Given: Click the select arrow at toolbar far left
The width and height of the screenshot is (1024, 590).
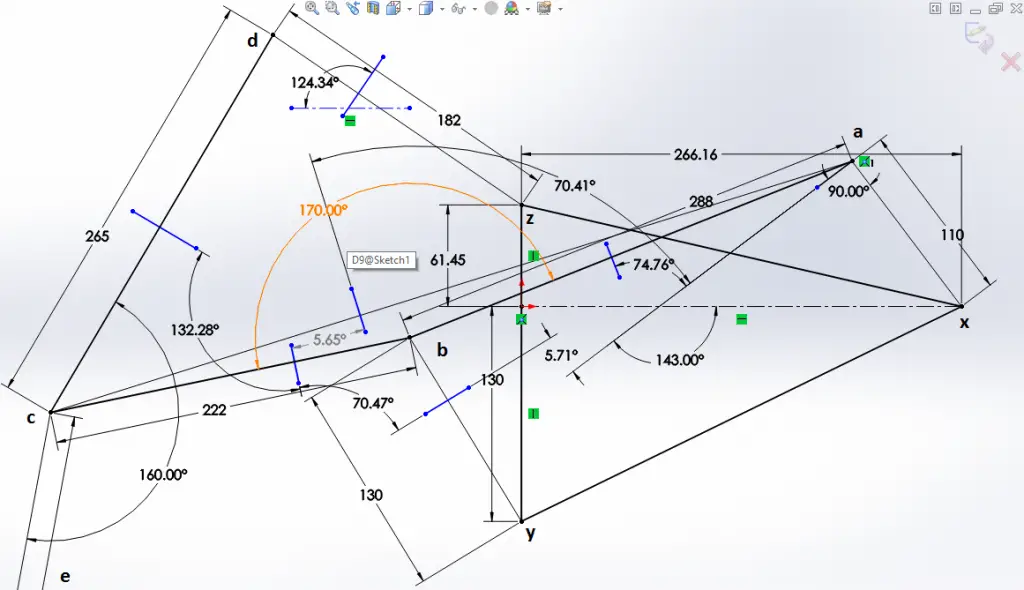Looking at the screenshot, I should [x=293, y=10].
